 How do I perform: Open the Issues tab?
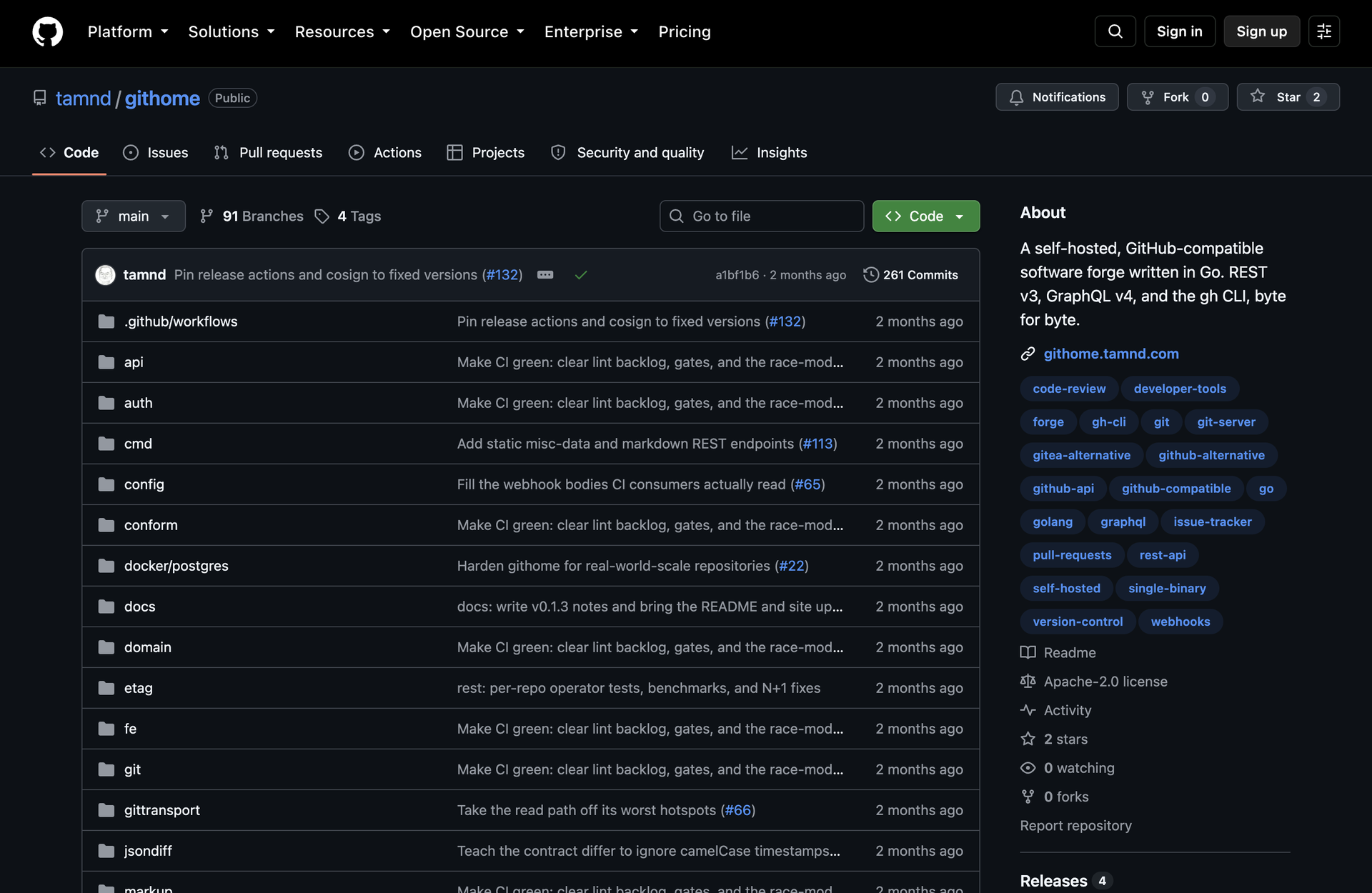pos(156,153)
